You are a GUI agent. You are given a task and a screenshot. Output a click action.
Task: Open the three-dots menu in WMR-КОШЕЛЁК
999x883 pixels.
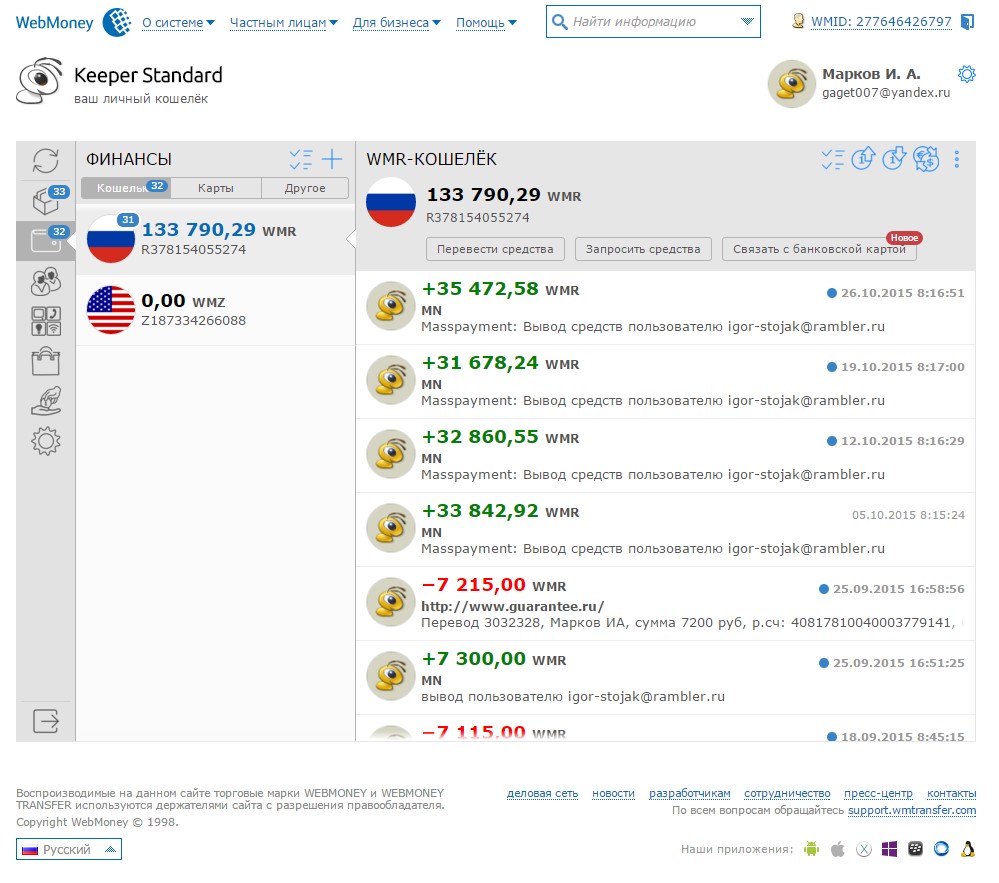point(956,159)
